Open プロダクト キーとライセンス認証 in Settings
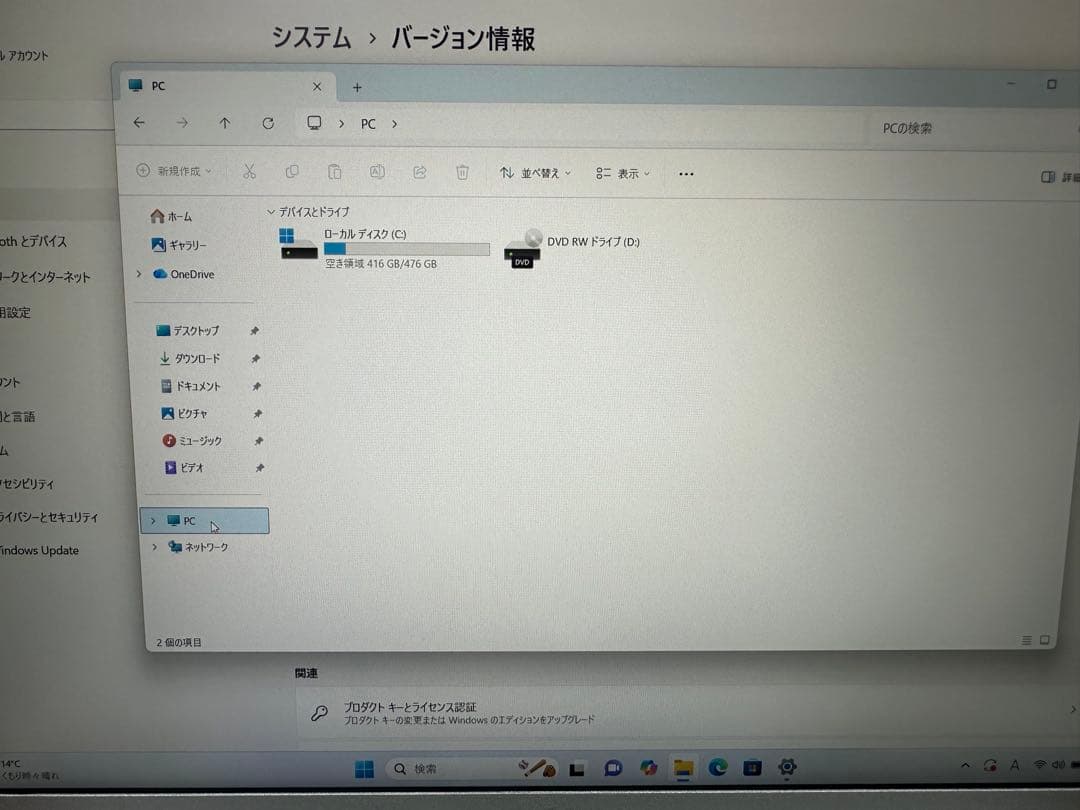The height and width of the screenshot is (810, 1080). (687, 712)
